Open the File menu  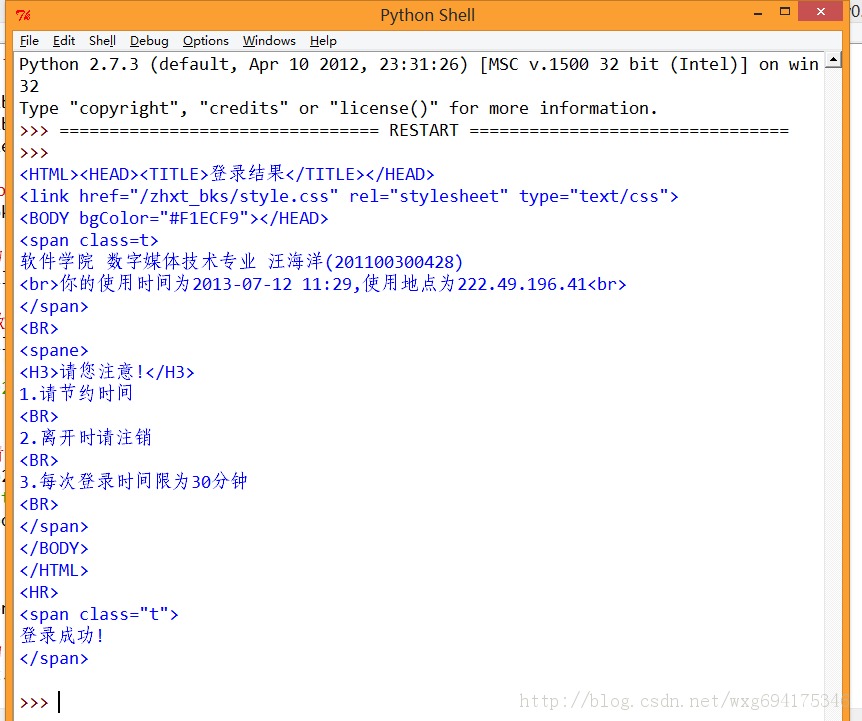pos(29,41)
